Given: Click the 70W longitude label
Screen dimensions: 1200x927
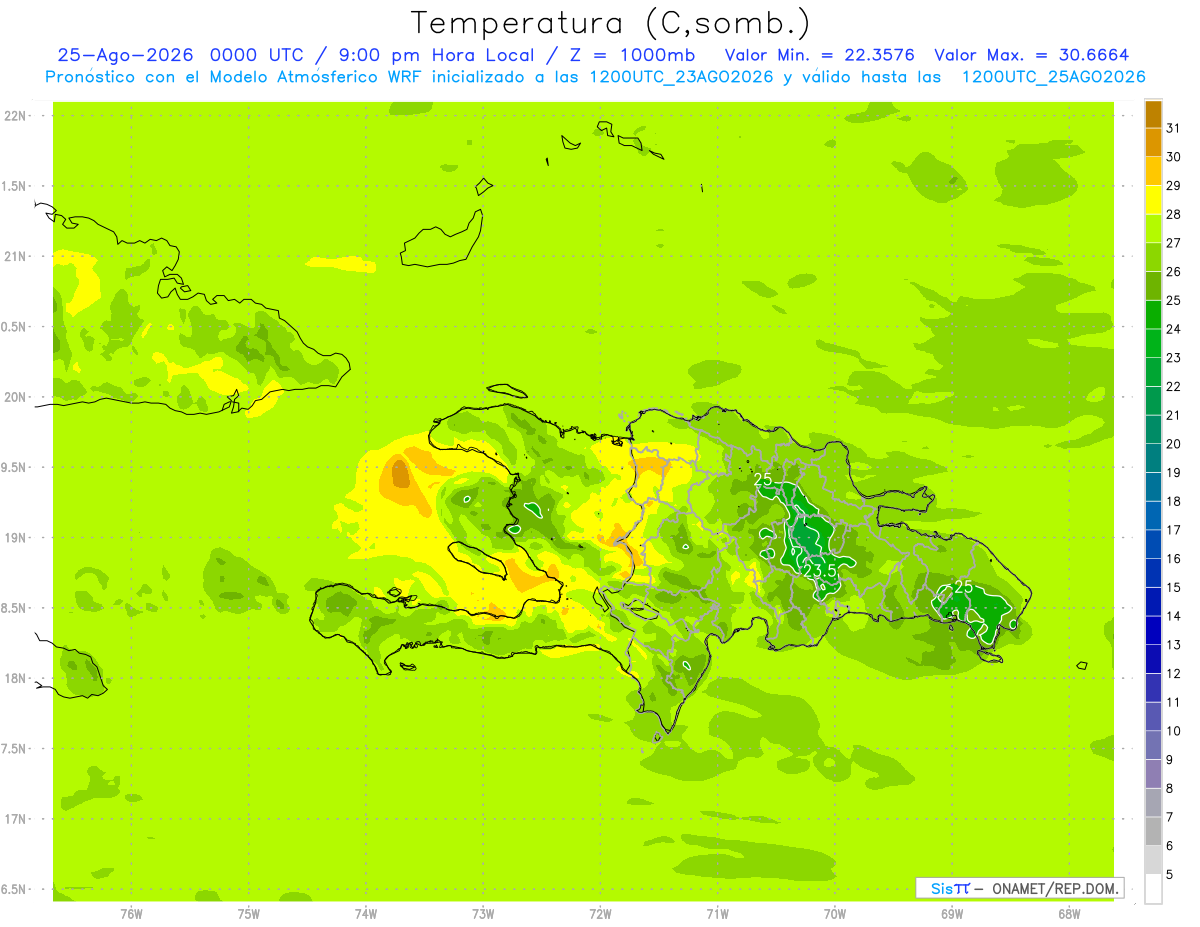Looking at the screenshot, I should 835,914.
